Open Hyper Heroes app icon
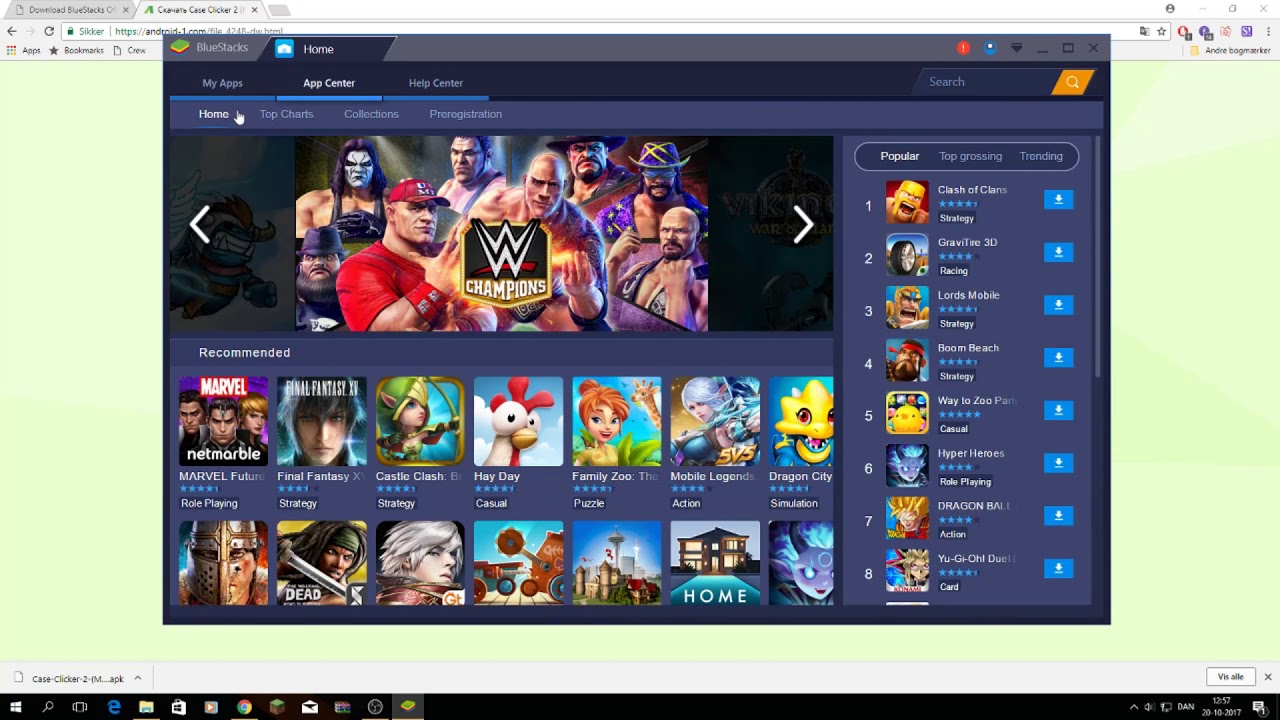This screenshot has height=720, width=1280. [x=907, y=466]
